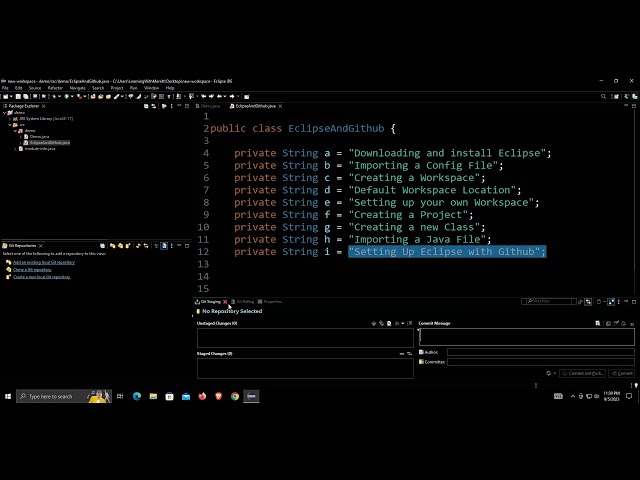Click the green Run toolbar button
The width and height of the screenshot is (640, 480).
coord(67,97)
